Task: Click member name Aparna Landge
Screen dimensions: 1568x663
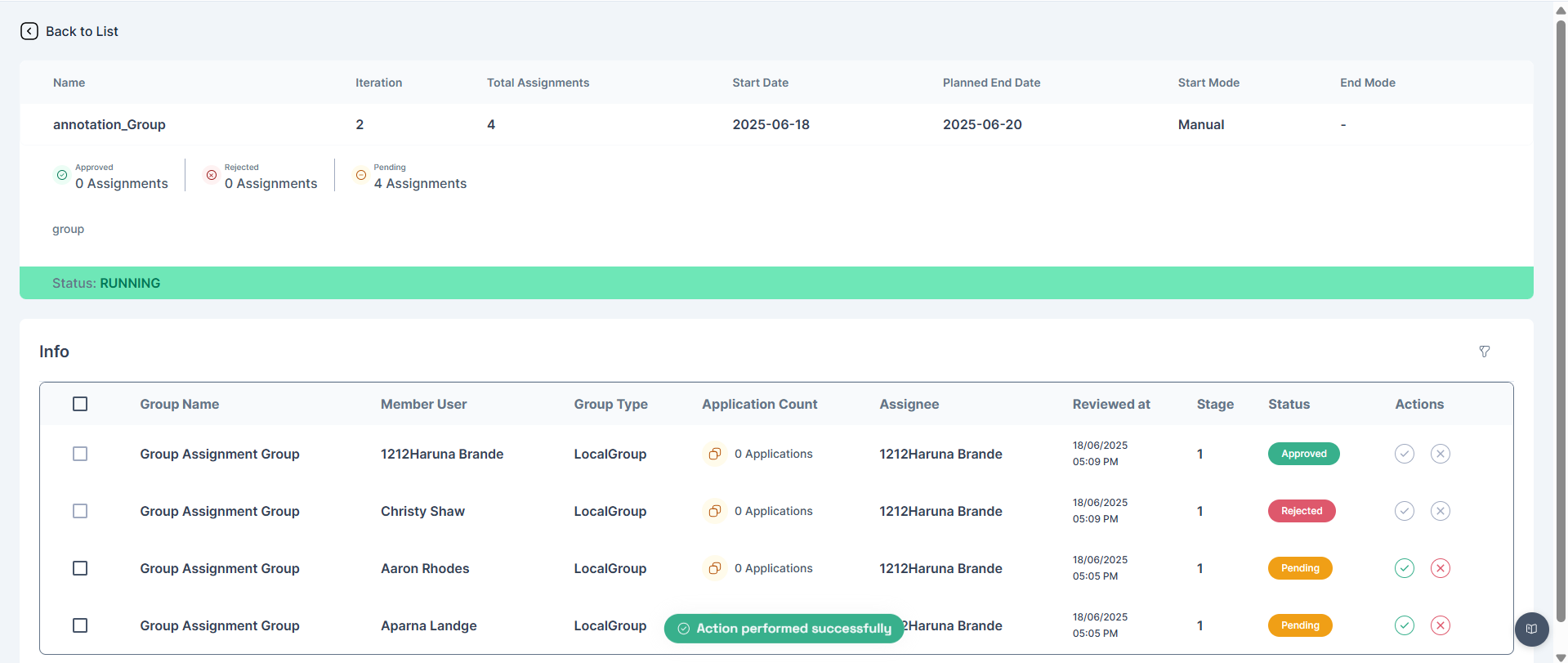Action: pos(428,625)
